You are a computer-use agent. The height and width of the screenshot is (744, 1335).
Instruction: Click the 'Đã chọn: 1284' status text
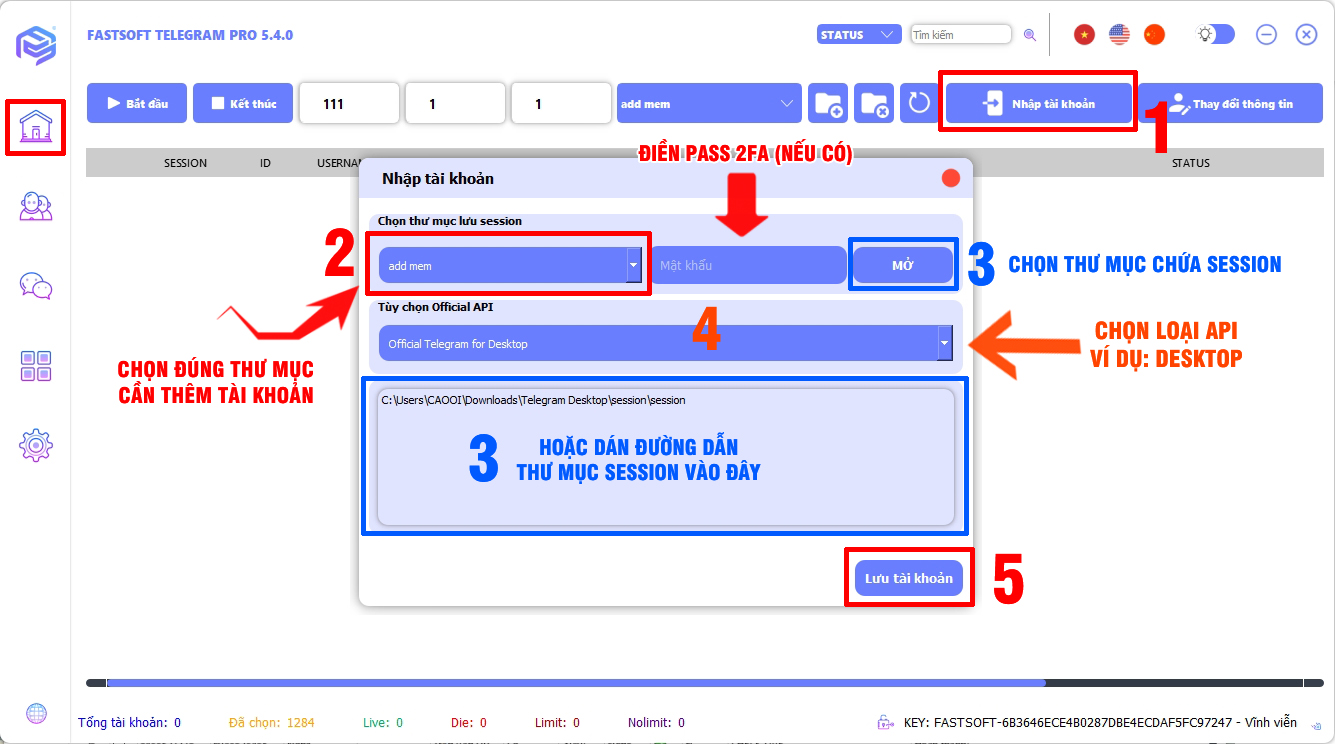click(x=271, y=722)
